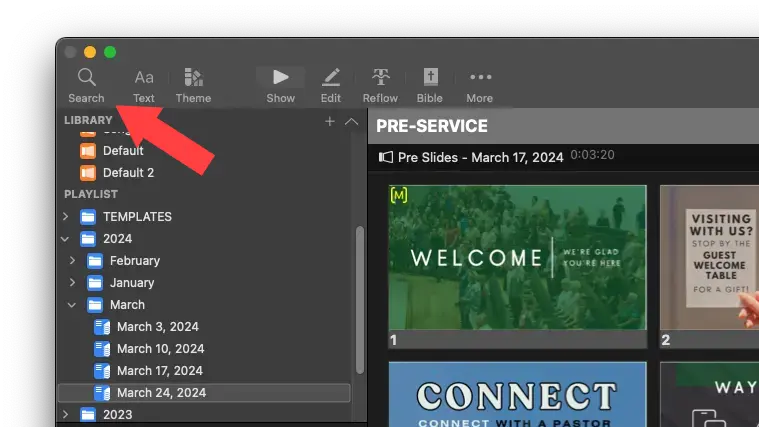759x427 pixels.
Task: Add a new library item with plus
Action: [x=330, y=122]
